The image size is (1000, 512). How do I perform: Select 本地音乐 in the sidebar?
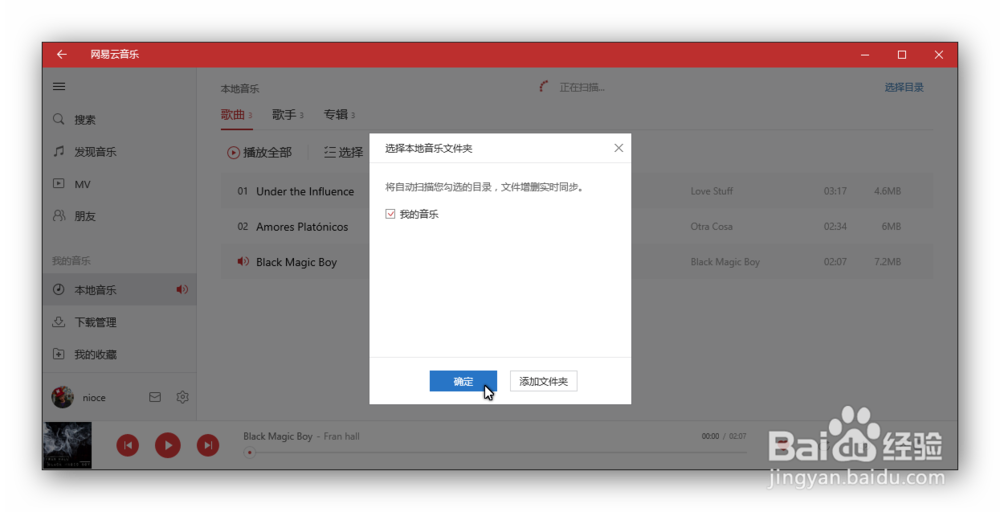click(120, 289)
